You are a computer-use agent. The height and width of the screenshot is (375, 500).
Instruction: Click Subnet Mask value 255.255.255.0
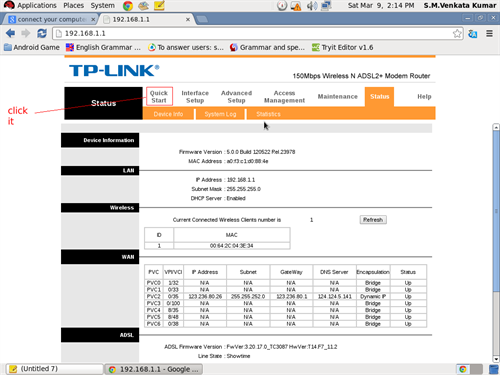[244, 189]
